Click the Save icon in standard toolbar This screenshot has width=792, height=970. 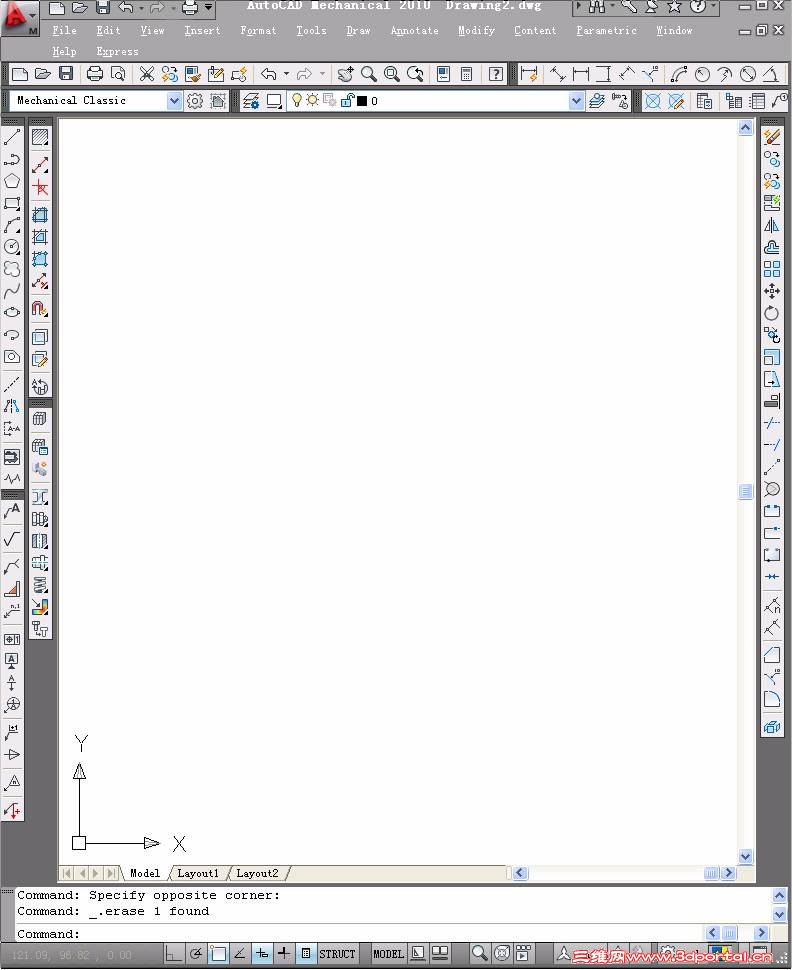pos(66,74)
